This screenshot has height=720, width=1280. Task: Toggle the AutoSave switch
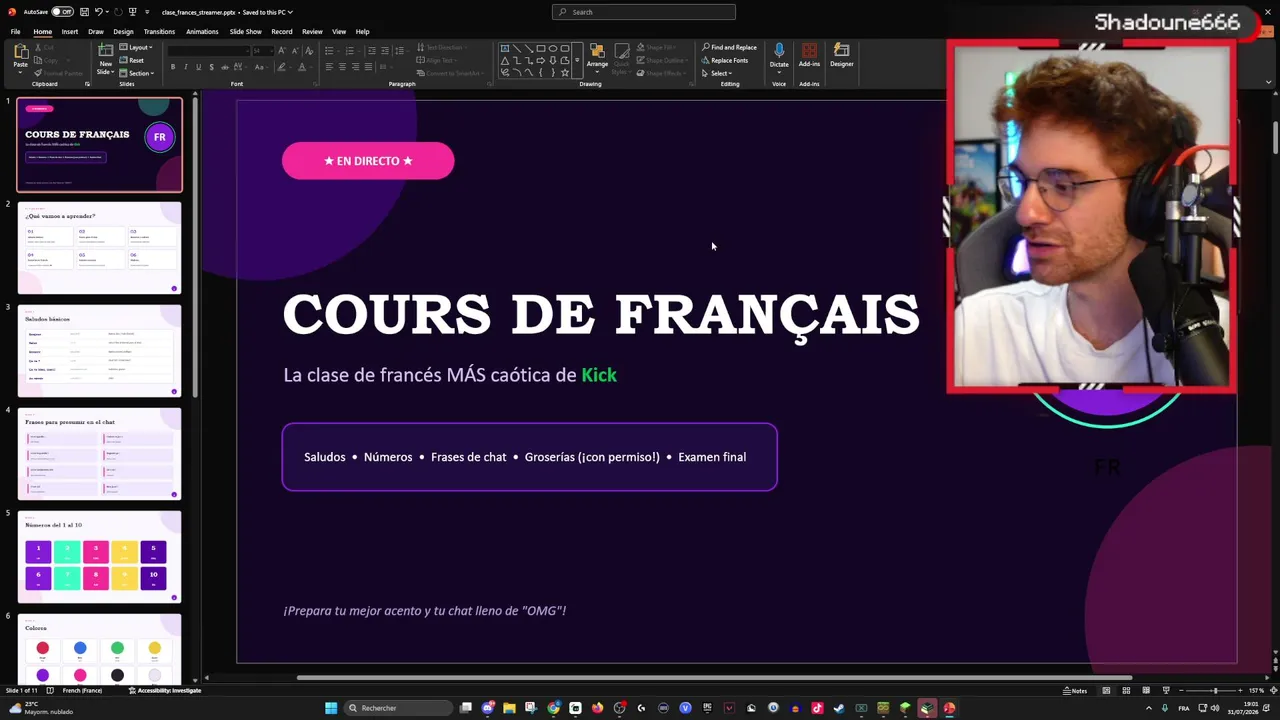click(63, 12)
